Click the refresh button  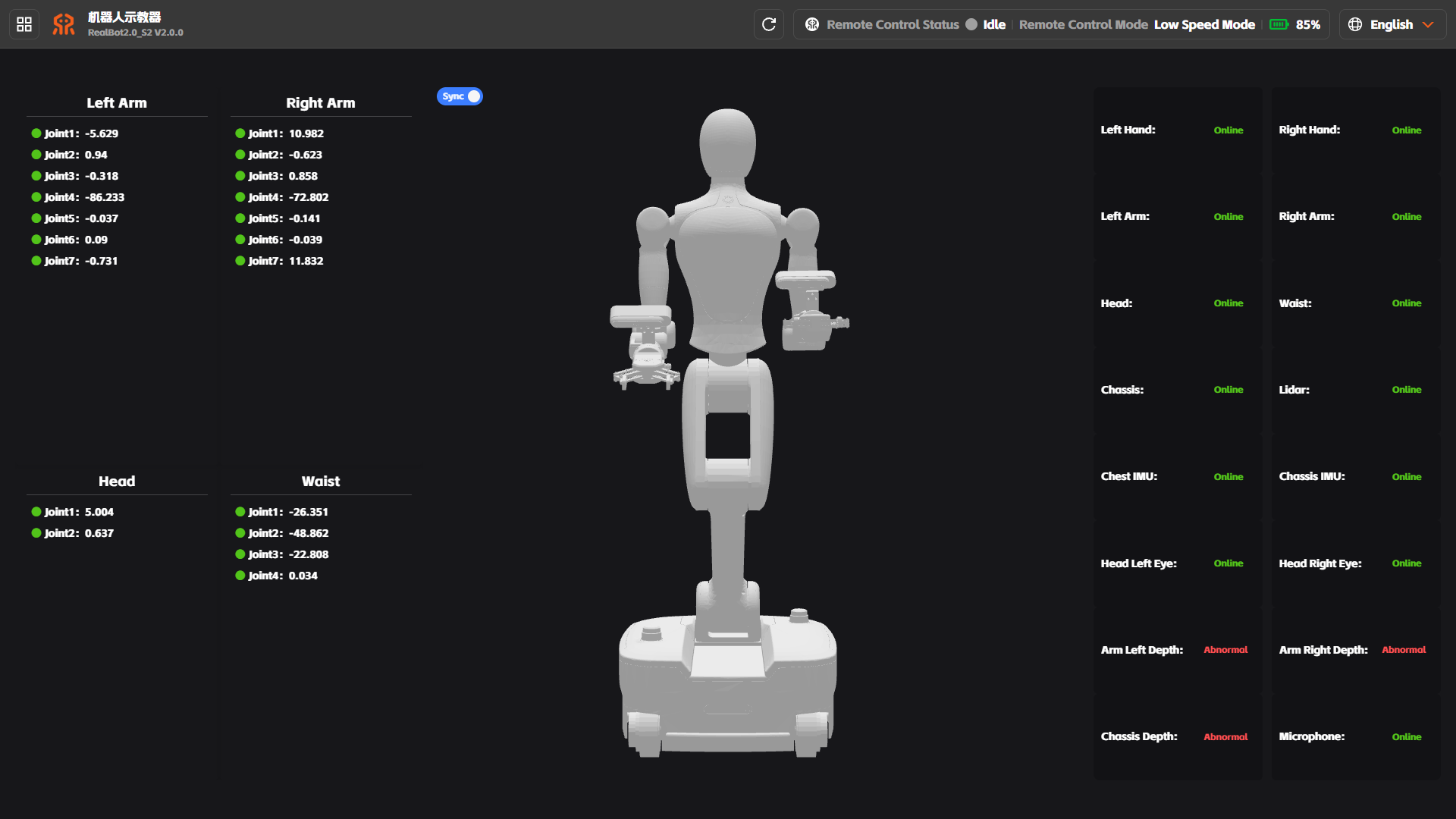pyautogui.click(x=769, y=24)
